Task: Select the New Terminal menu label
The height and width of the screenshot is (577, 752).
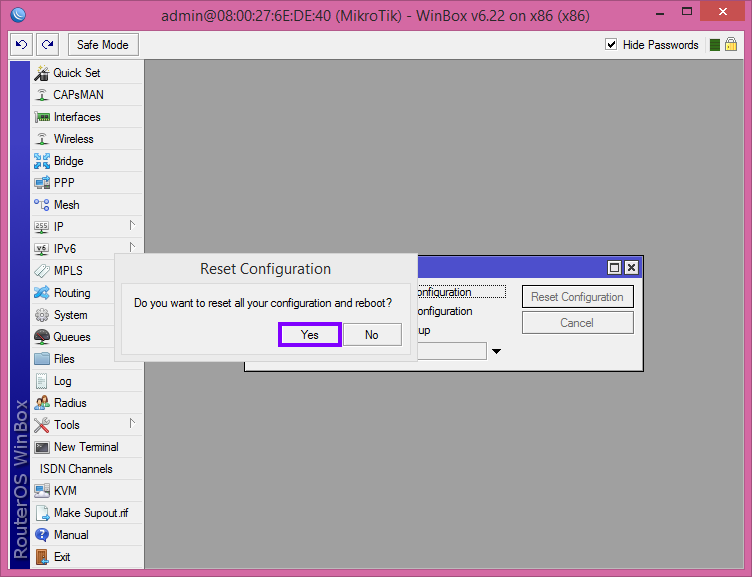Action: click(x=86, y=447)
